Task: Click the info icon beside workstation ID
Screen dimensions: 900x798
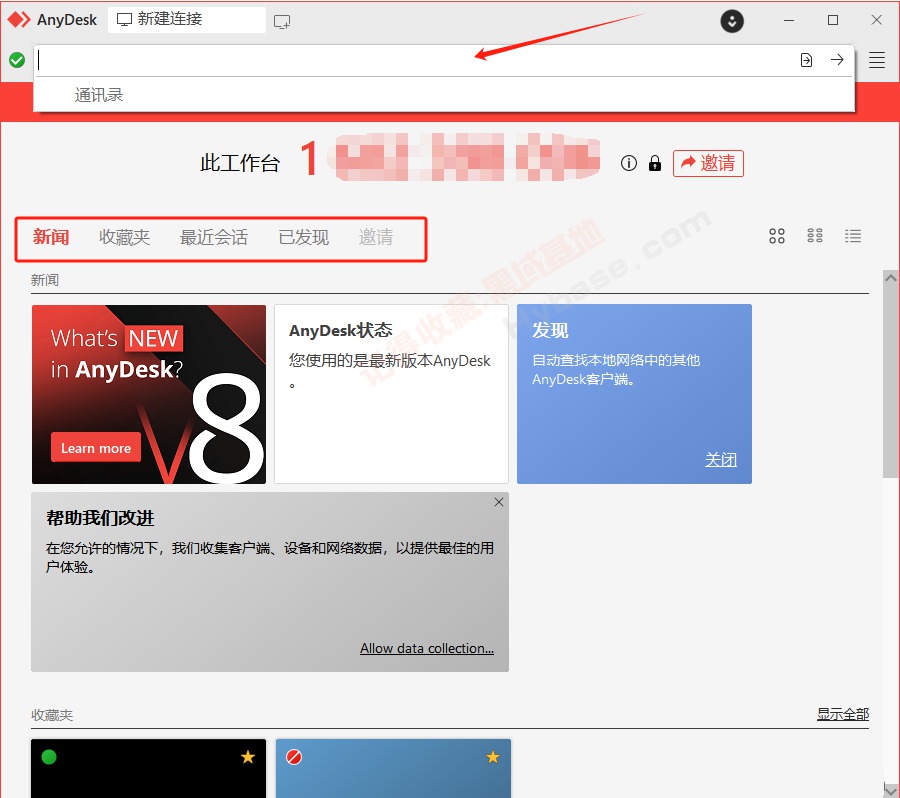Action: [x=629, y=164]
